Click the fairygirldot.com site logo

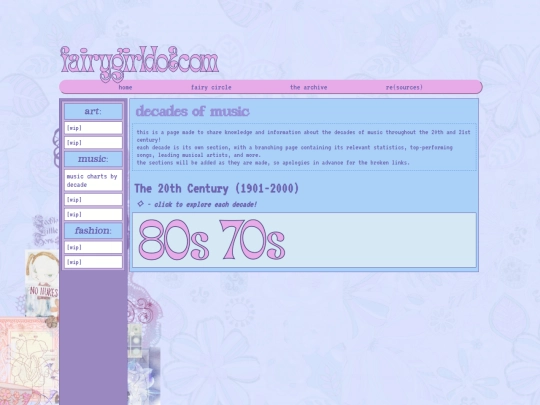click(139, 64)
